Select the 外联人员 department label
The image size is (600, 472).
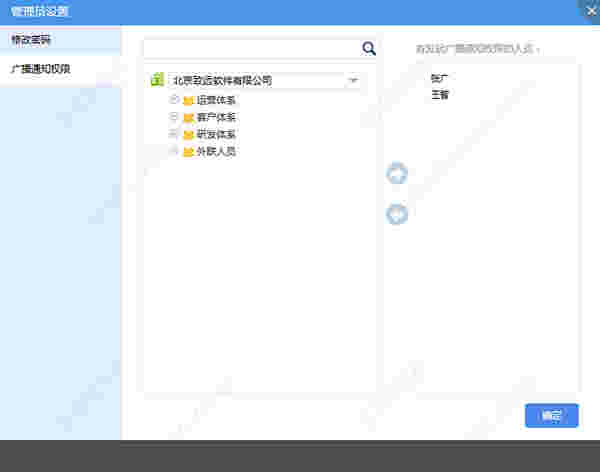(x=216, y=151)
